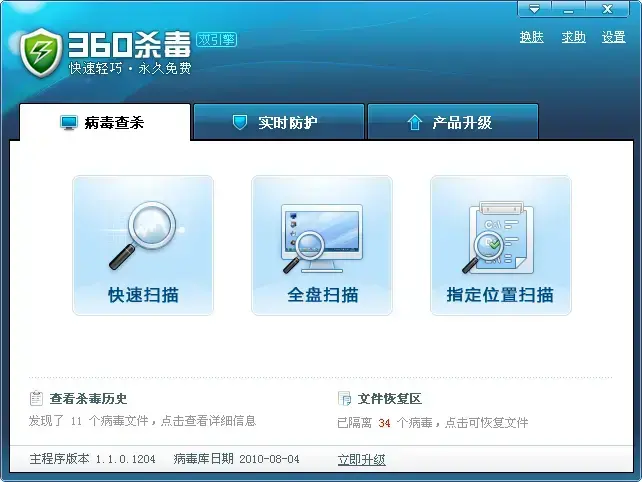Click the 360杀毒 title logo text
The image size is (642, 482).
(x=129, y=44)
